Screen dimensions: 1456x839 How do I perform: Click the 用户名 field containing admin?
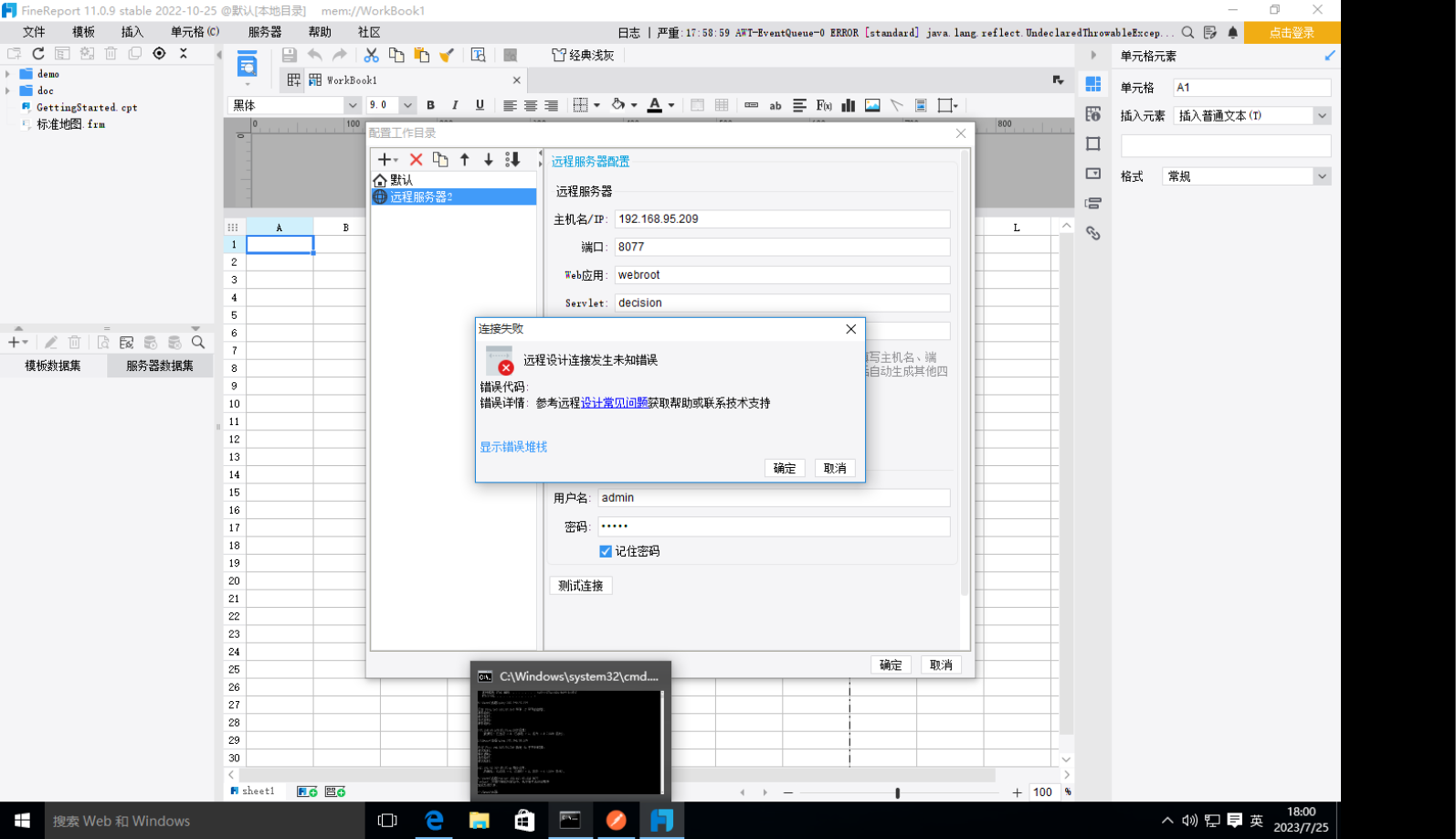pos(774,498)
